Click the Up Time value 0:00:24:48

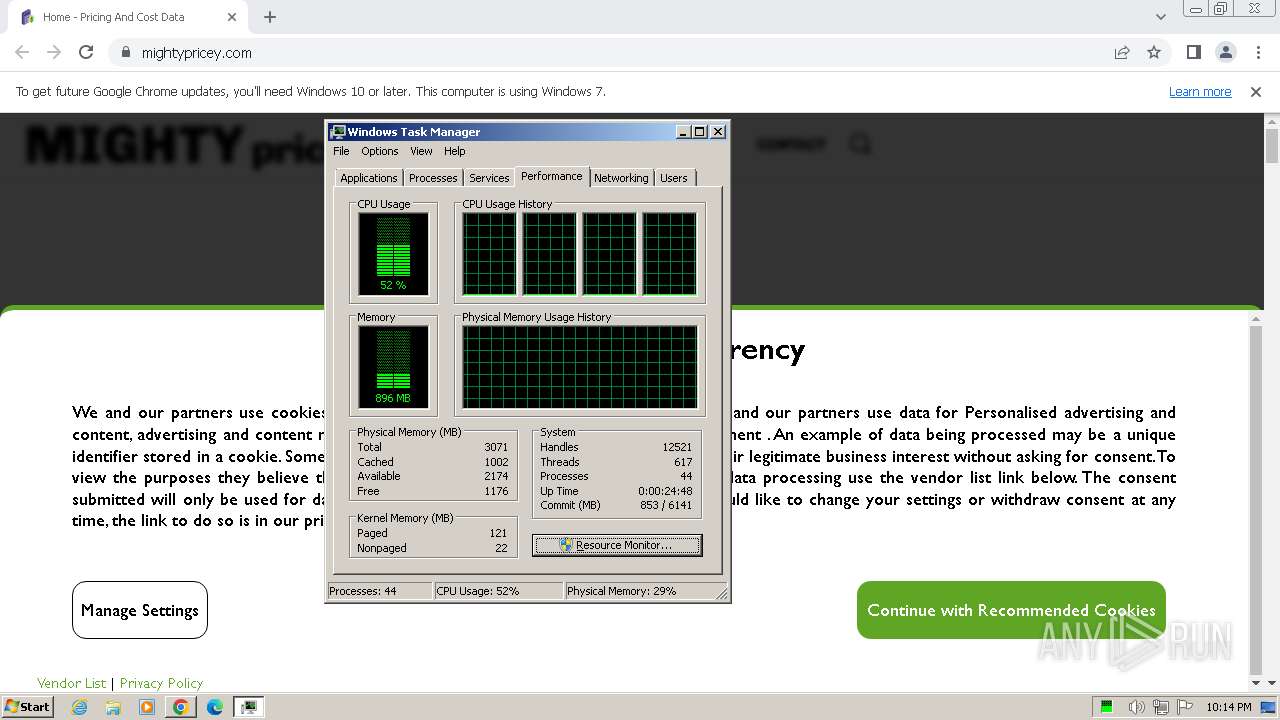pos(665,491)
